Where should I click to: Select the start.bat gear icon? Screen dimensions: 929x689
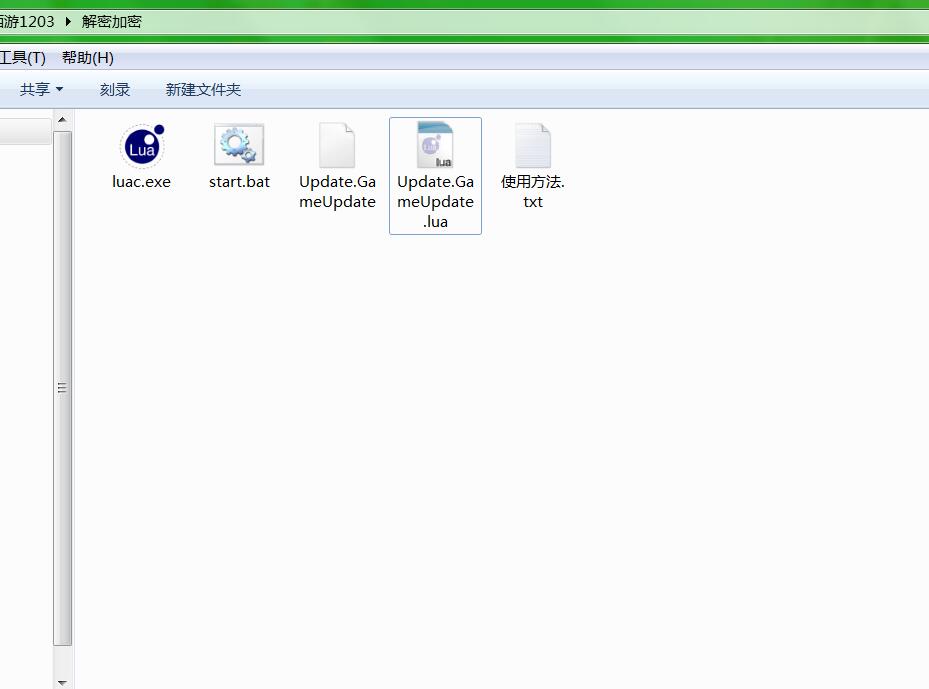click(239, 146)
